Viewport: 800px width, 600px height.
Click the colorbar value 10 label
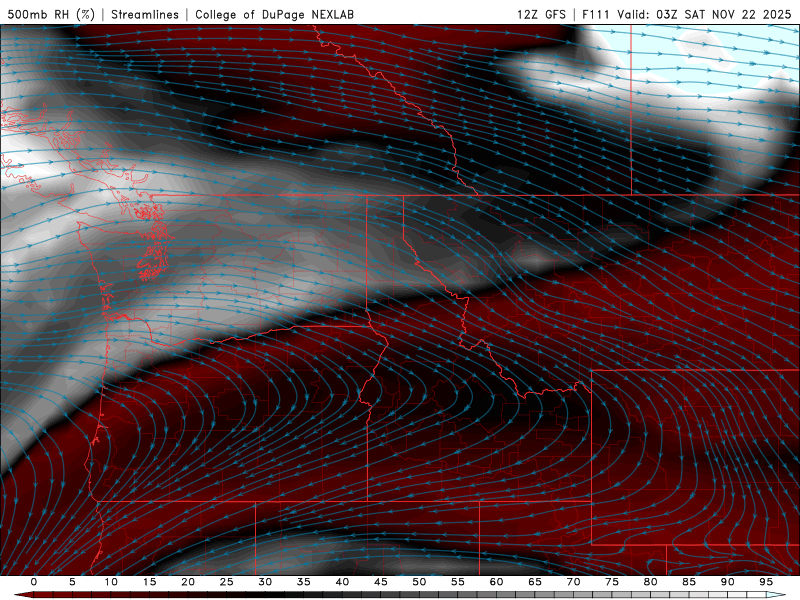click(x=111, y=582)
